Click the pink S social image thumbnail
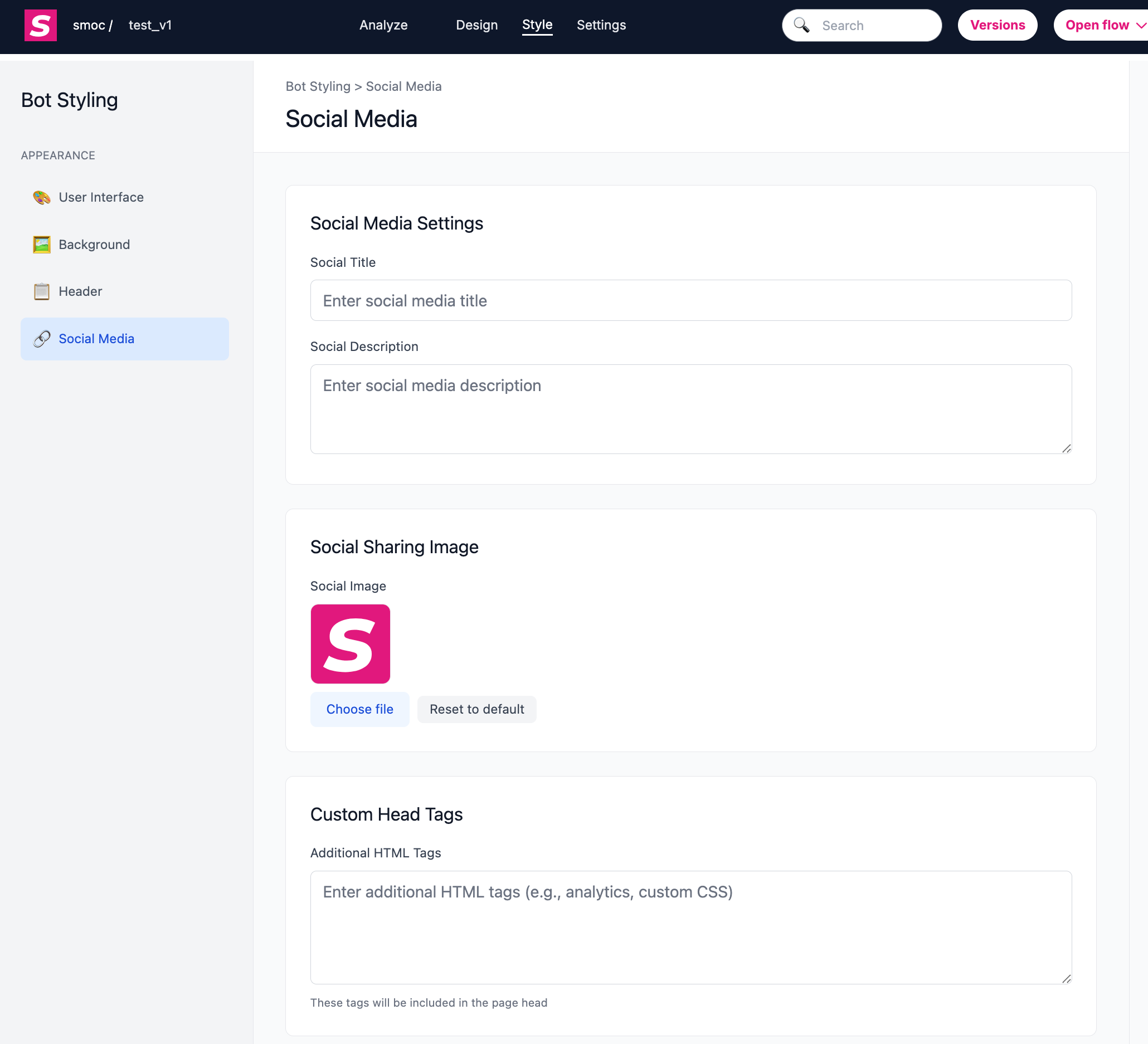This screenshot has height=1044, width=1148. [350, 644]
